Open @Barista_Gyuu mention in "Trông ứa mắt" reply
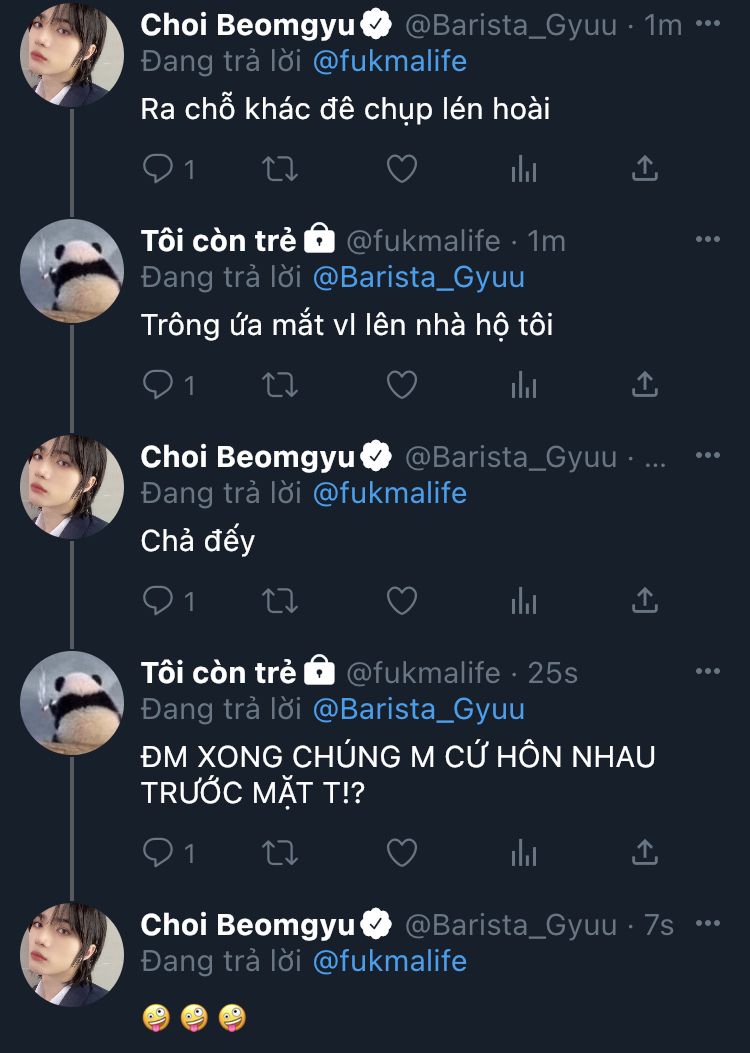Screen dimensions: 750x1053 coord(418,277)
